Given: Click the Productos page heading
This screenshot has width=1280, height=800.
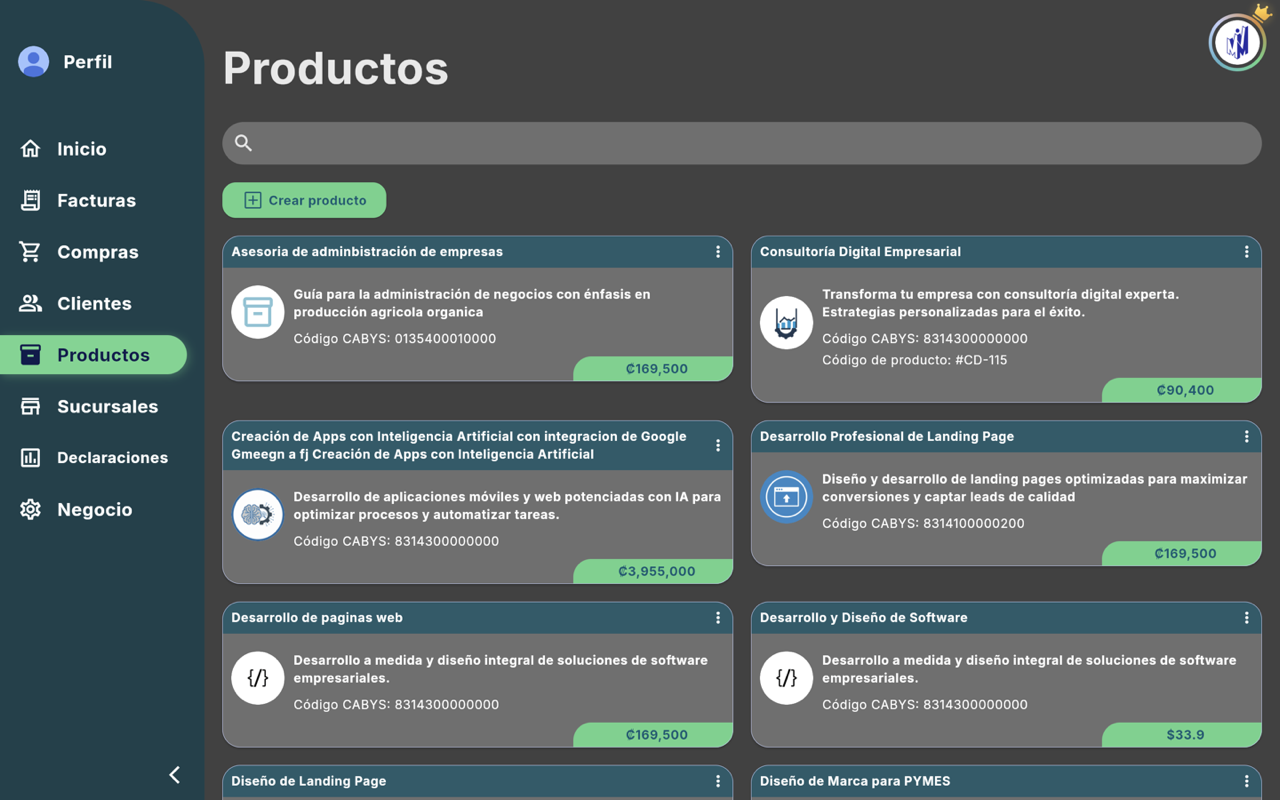Looking at the screenshot, I should tap(336, 68).
